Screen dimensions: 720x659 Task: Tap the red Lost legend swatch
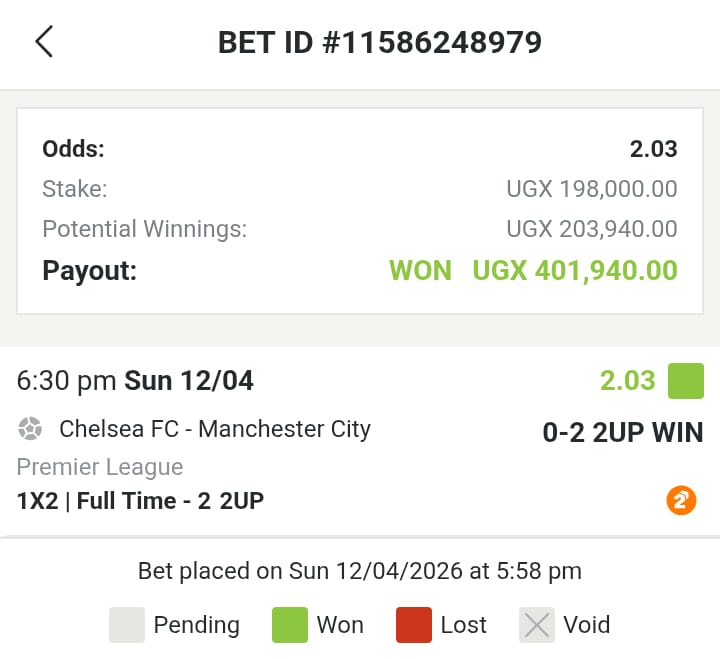coord(414,625)
